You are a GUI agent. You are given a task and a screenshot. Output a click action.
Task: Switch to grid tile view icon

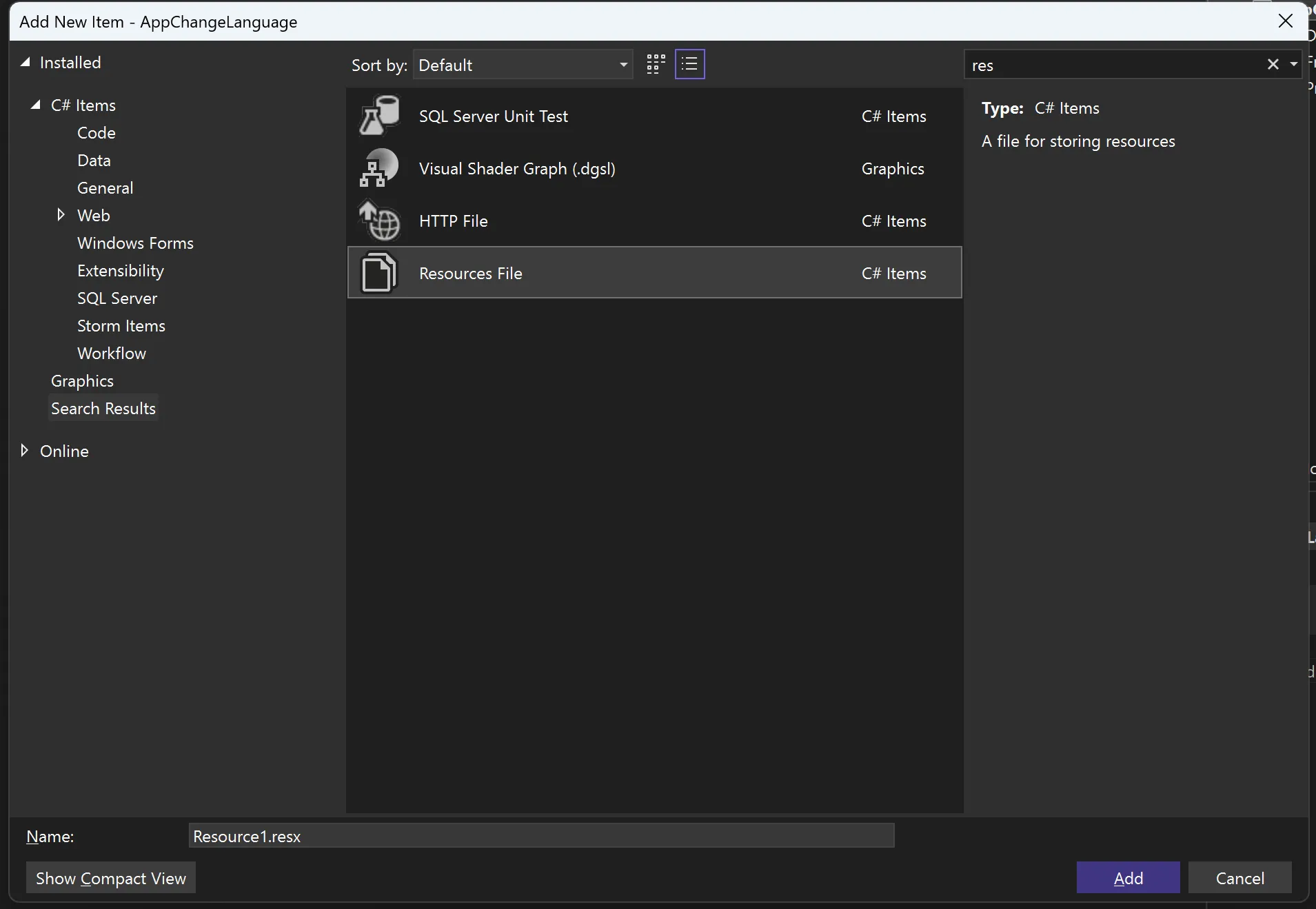click(x=656, y=64)
